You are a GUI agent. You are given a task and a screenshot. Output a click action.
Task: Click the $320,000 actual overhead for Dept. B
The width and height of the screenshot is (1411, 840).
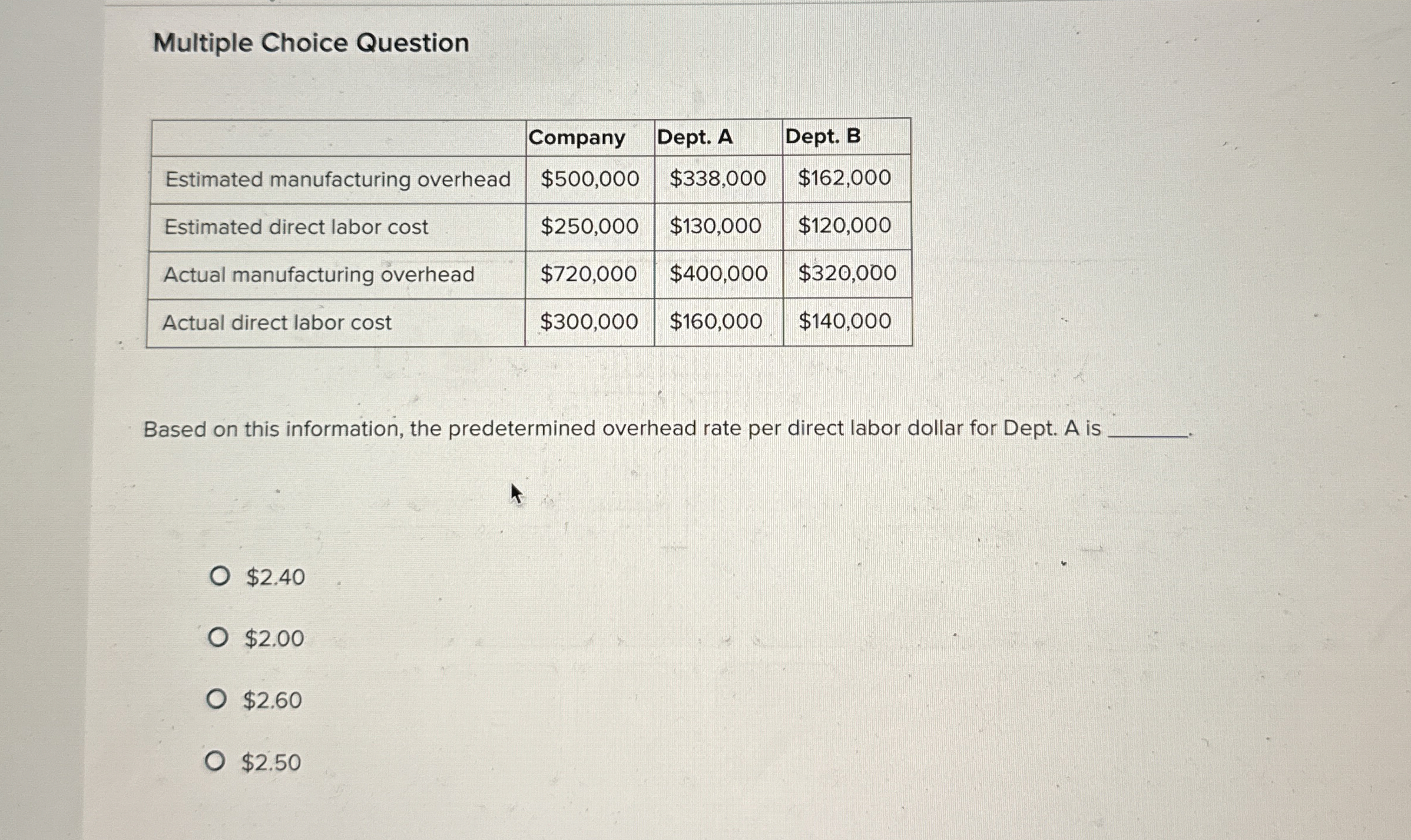[x=847, y=274]
